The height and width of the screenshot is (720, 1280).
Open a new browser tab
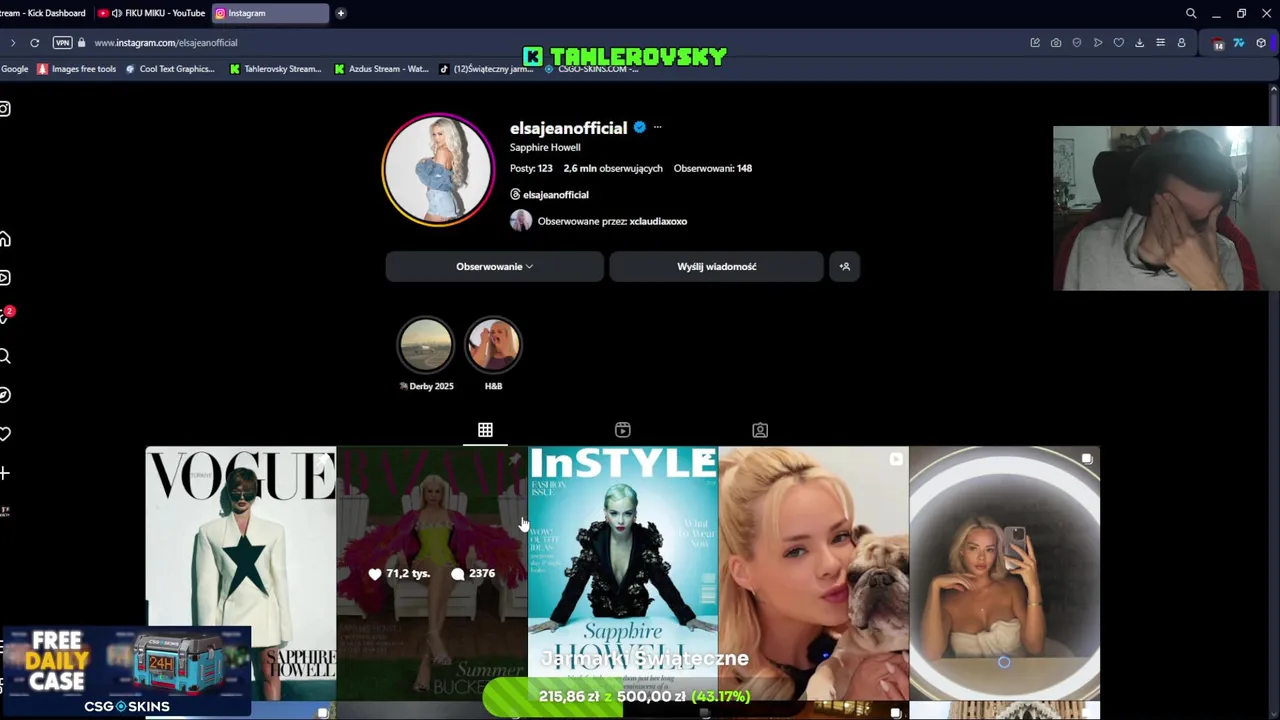click(341, 13)
